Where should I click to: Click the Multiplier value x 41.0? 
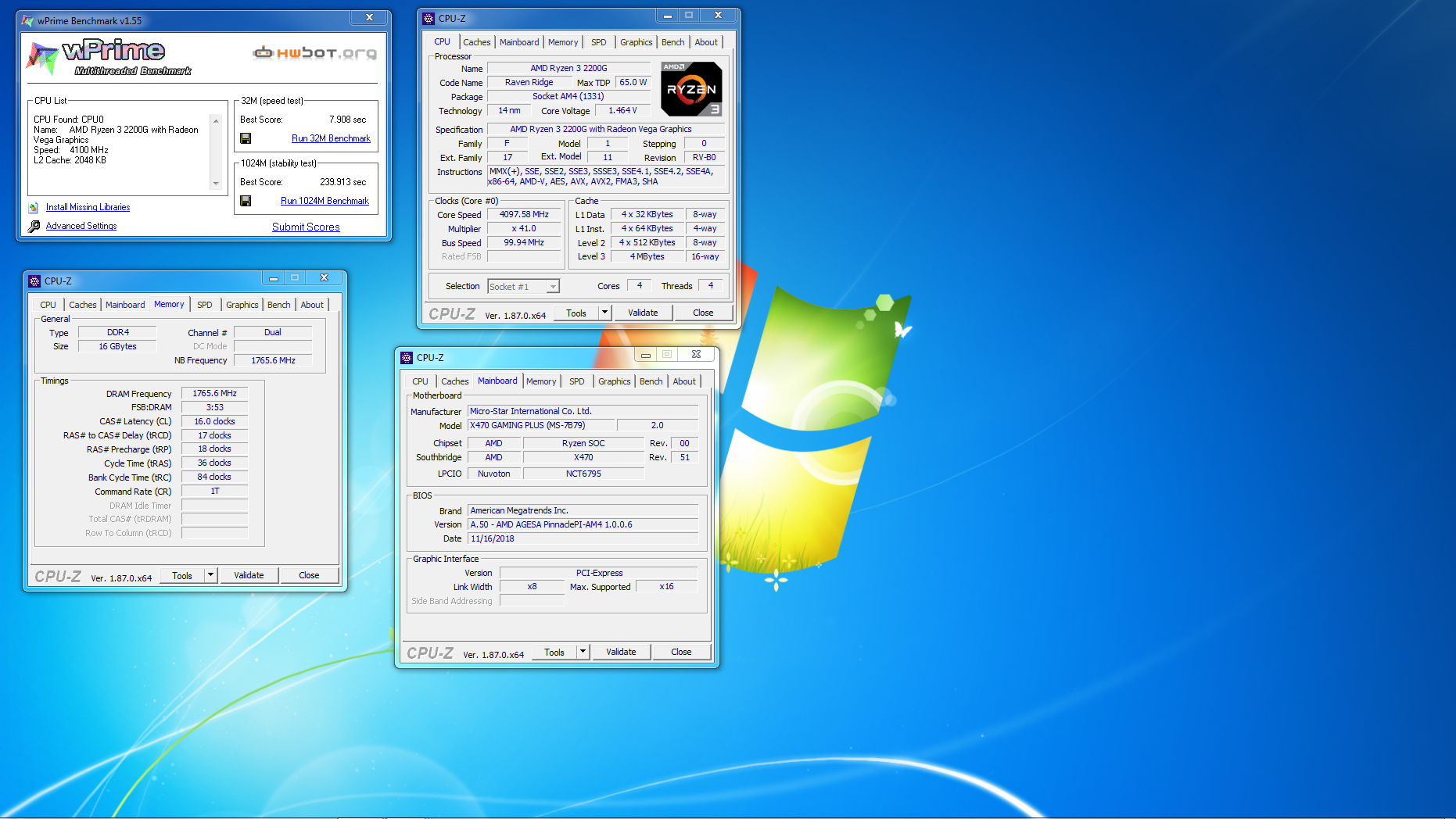(x=524, y=229)
